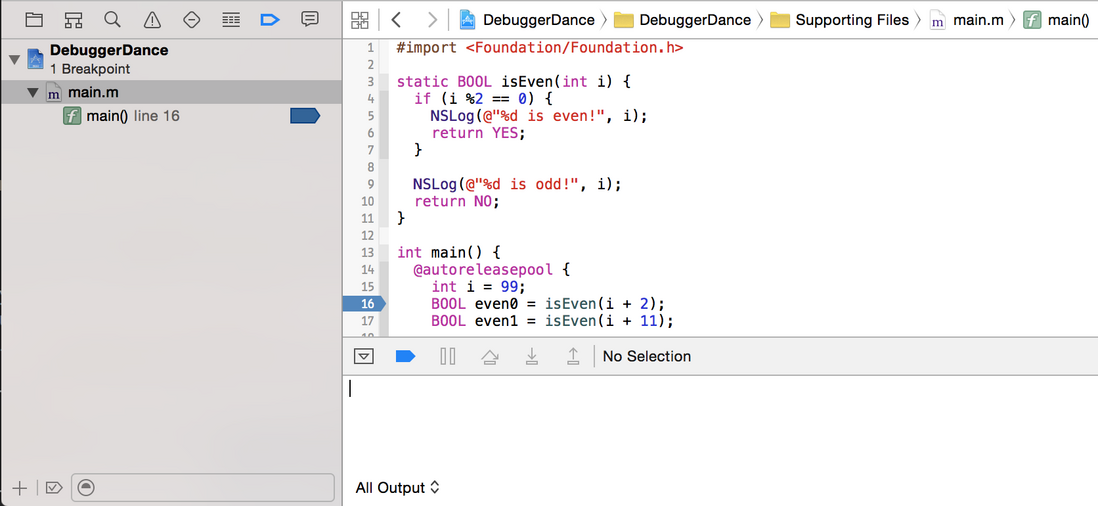Collapse the DebuggerDance project disclosure triangle
This screenshot has width=1098, height=506.
[x=14, y=59]
